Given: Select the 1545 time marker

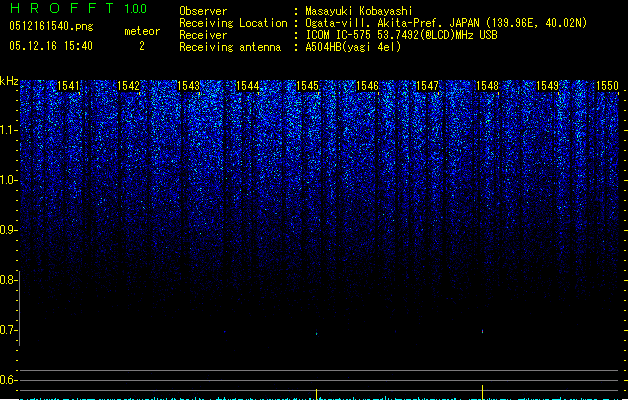Looking at the screenshot, I should coord(308,87).
